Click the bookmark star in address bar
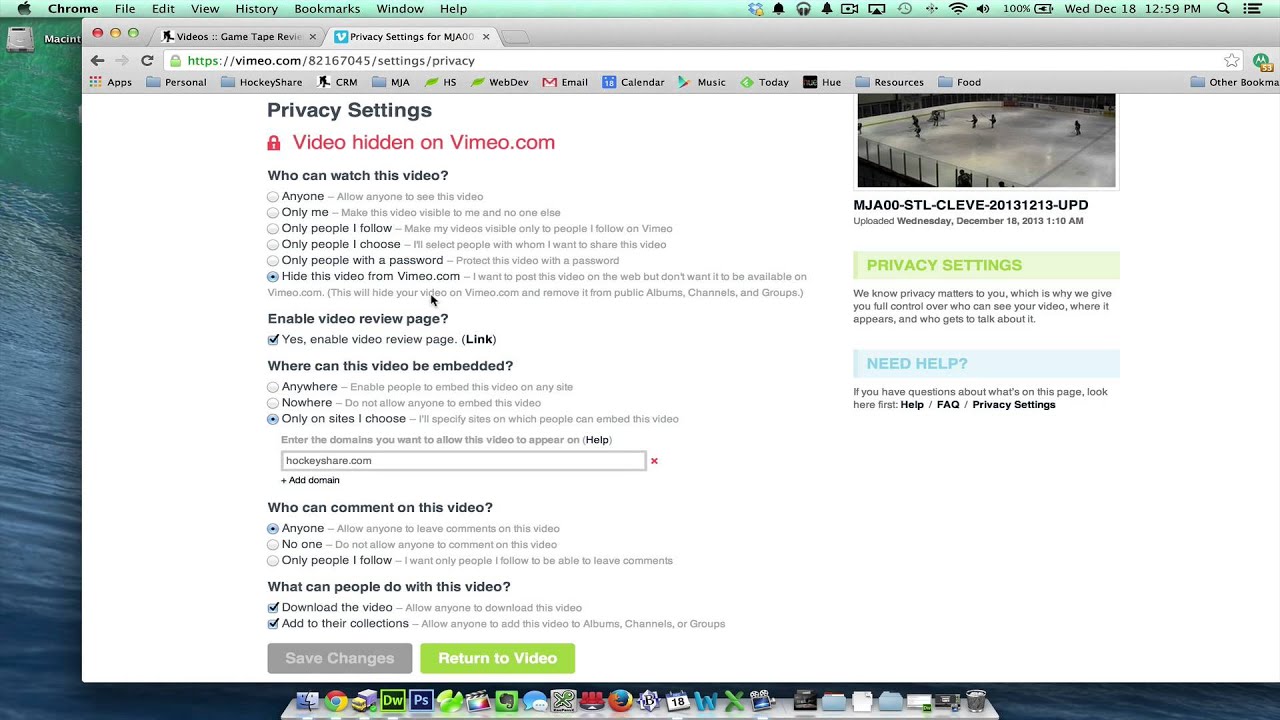 tap(1232, 61)
